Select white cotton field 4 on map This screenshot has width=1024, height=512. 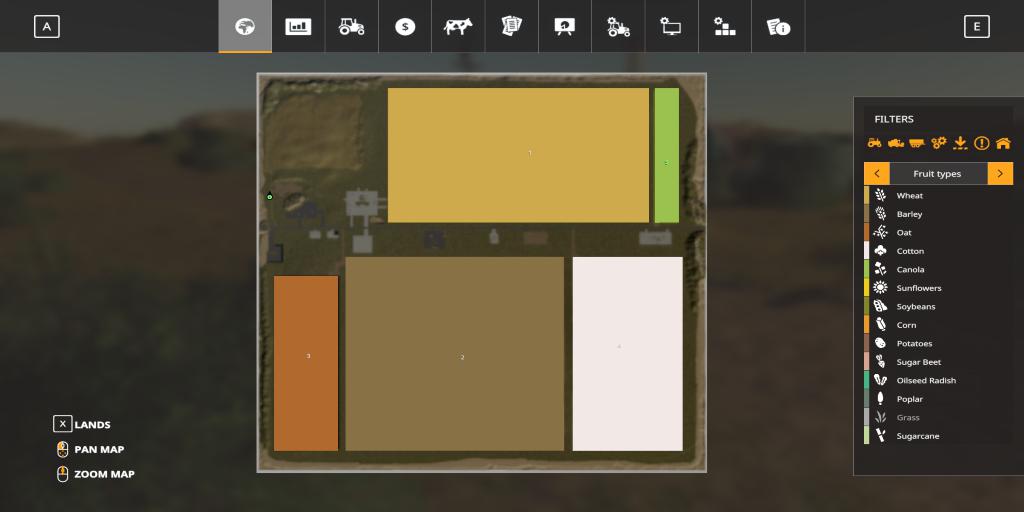[627, 353]
